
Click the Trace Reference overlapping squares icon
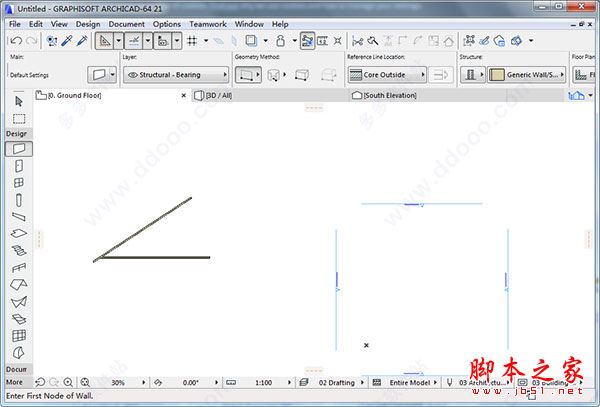(x=251, y=41)
